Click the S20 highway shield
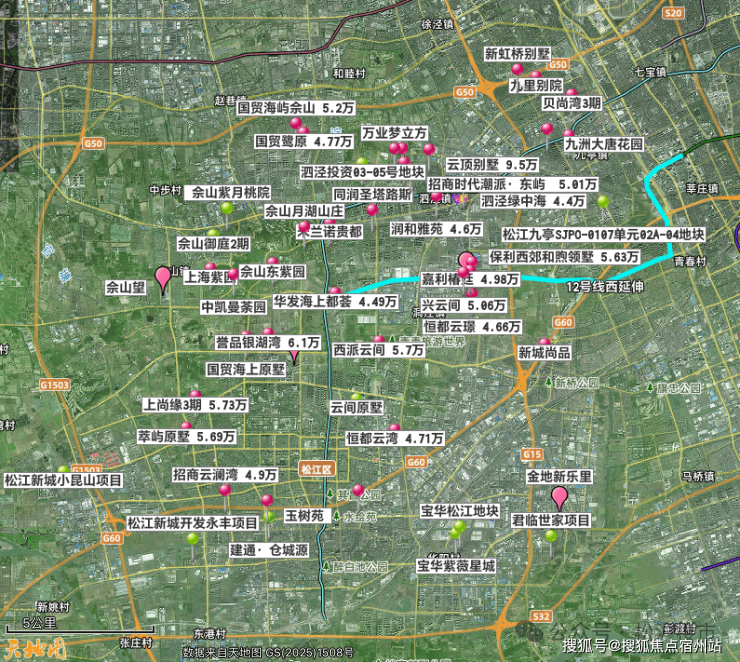Viewport: 740px width, 662px height. (x=673, y=13)
